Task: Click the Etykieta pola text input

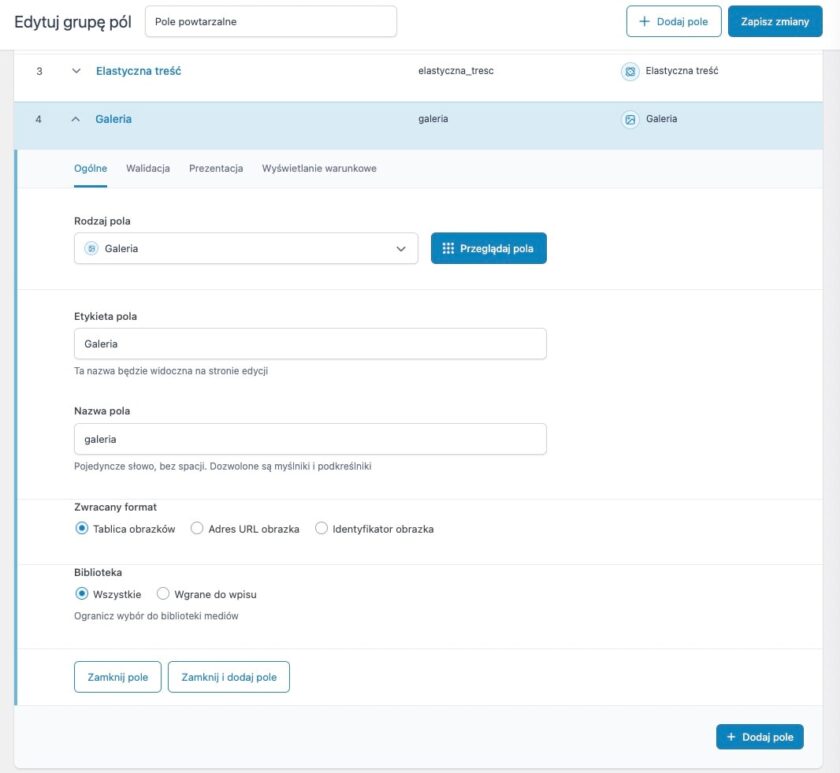Action: (x=310, y=343)
